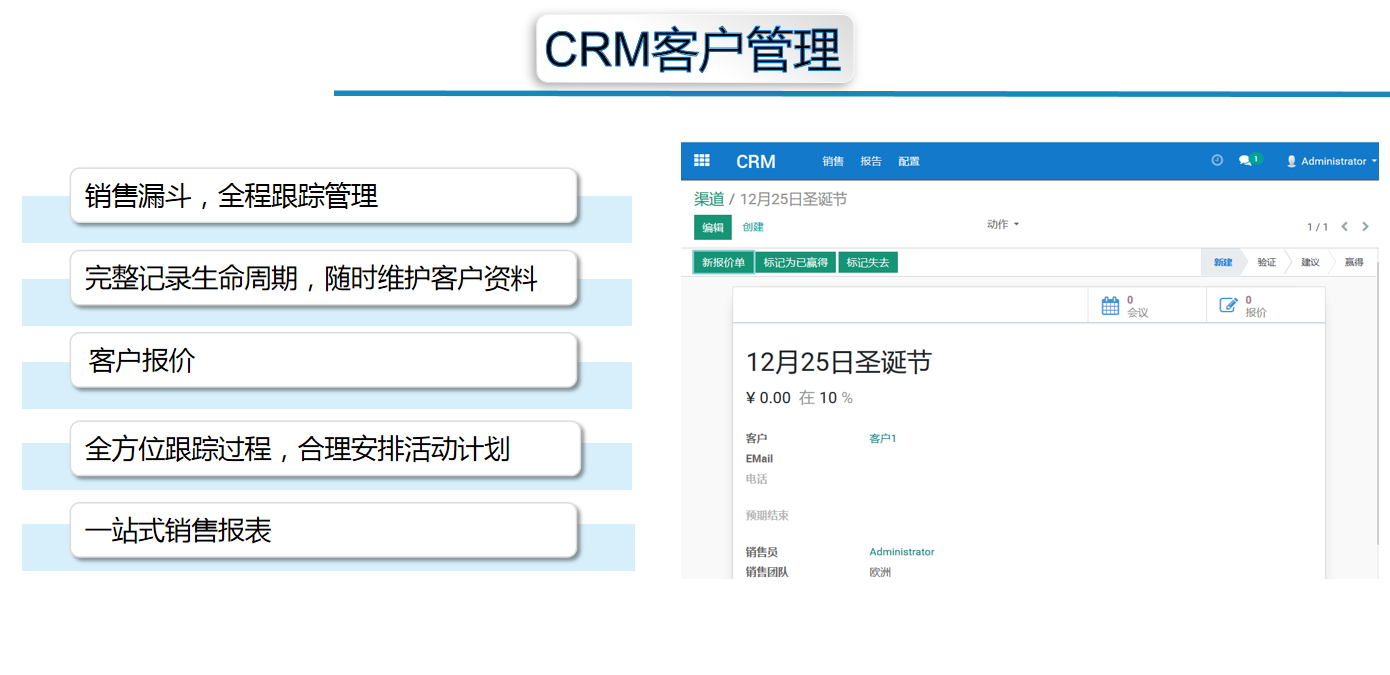
Task: Open the 客户1 customer link
Action: [x=883, y=438]
